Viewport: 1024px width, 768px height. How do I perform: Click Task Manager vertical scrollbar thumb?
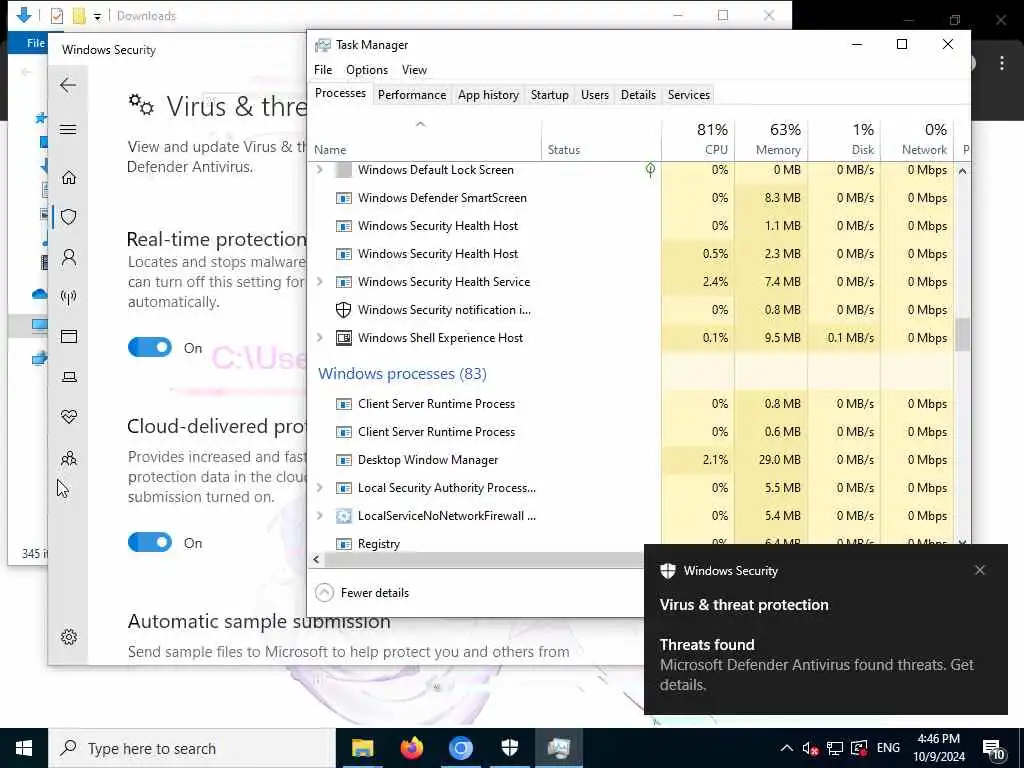click(963, 335)
